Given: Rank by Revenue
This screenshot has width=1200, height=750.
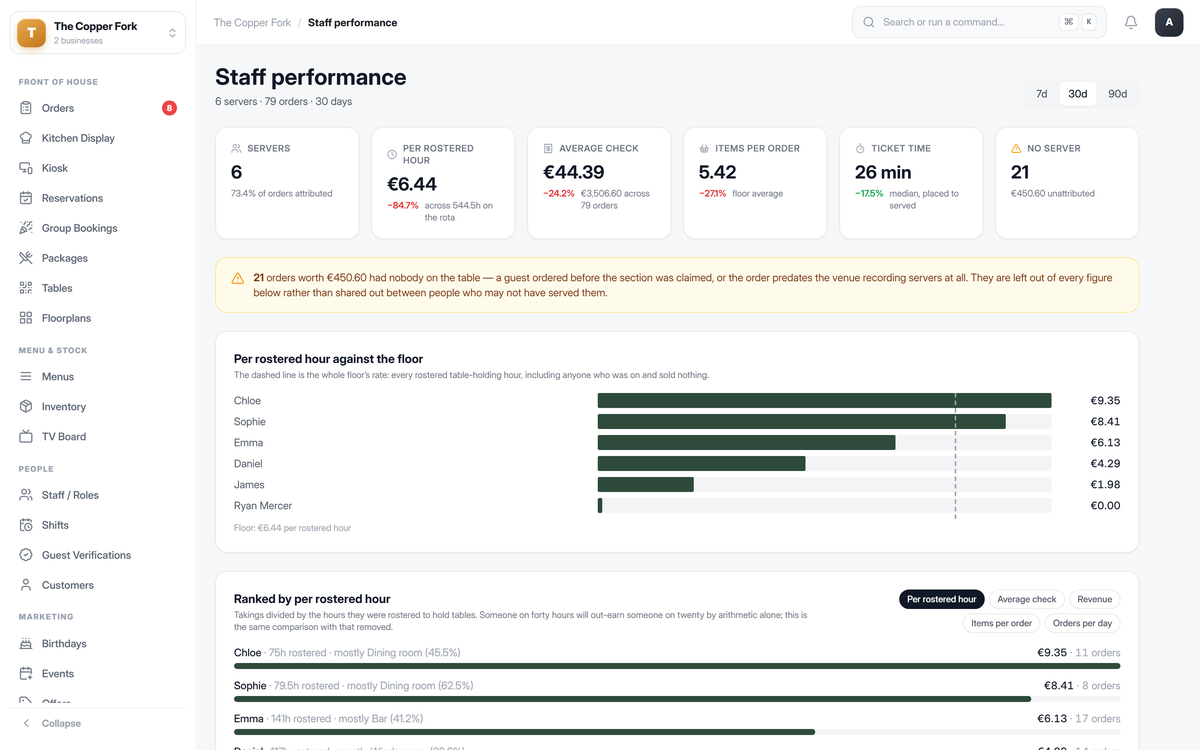Looking at the screenshot, I should [x=1094, y=599].
